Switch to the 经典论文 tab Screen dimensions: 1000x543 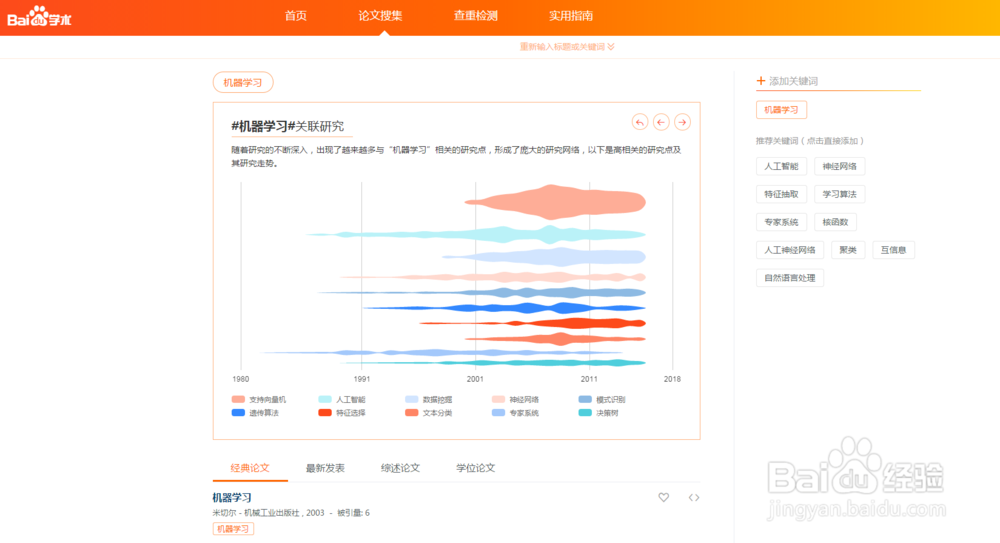pos(250,468)
